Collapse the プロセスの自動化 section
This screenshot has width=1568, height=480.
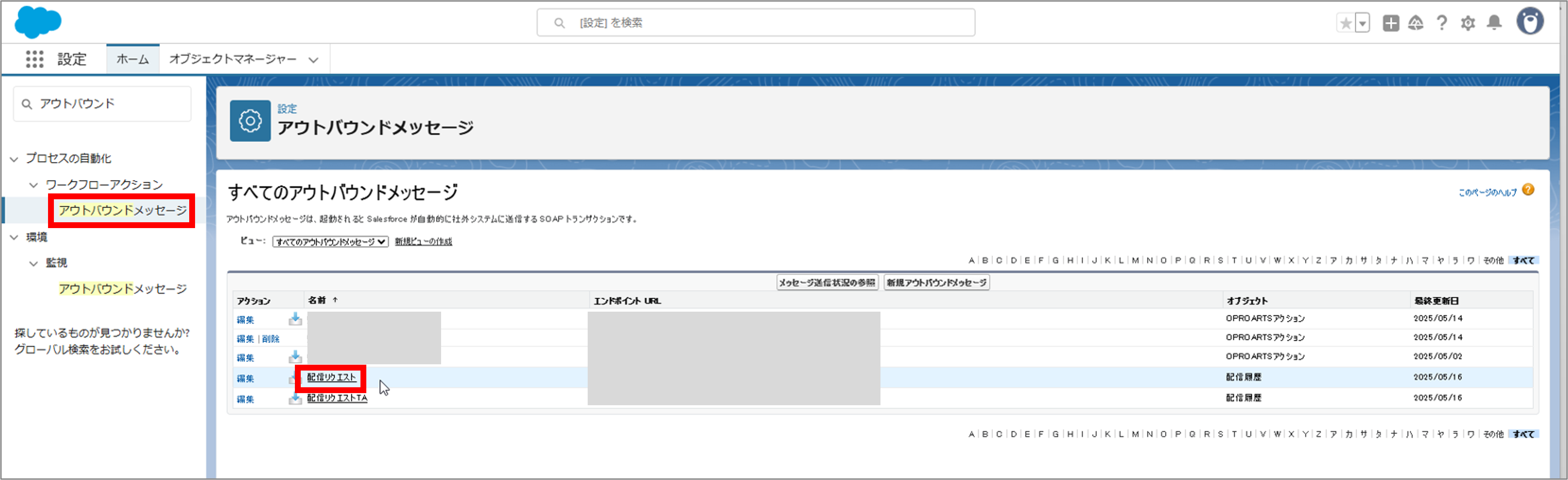[x=14, y=158]
